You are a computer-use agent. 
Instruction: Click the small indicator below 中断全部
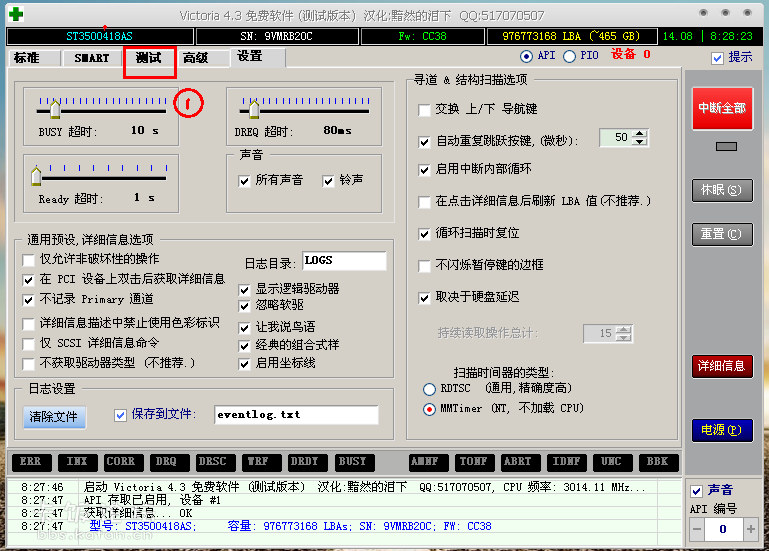(726, 146)
